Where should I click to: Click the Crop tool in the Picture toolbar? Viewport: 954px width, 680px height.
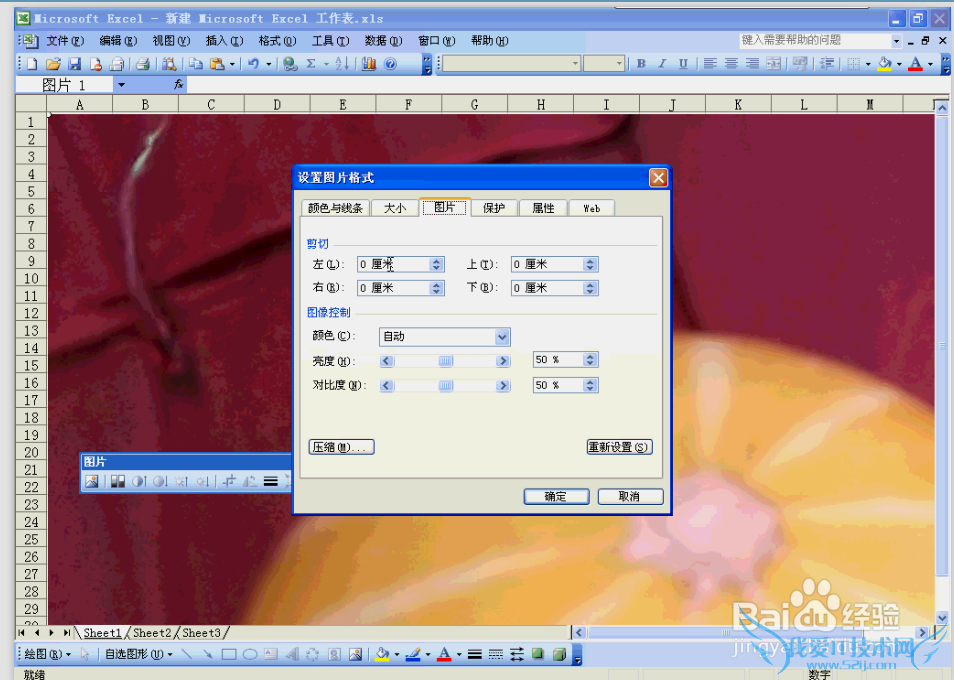click(228, 481)
